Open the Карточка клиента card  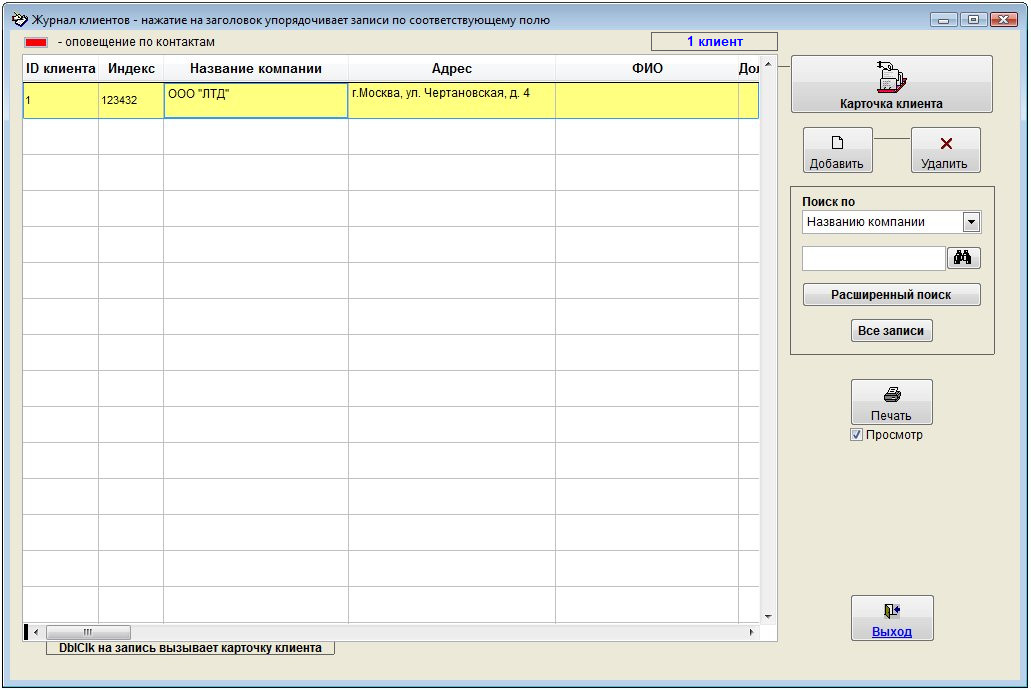coord(891,84)
